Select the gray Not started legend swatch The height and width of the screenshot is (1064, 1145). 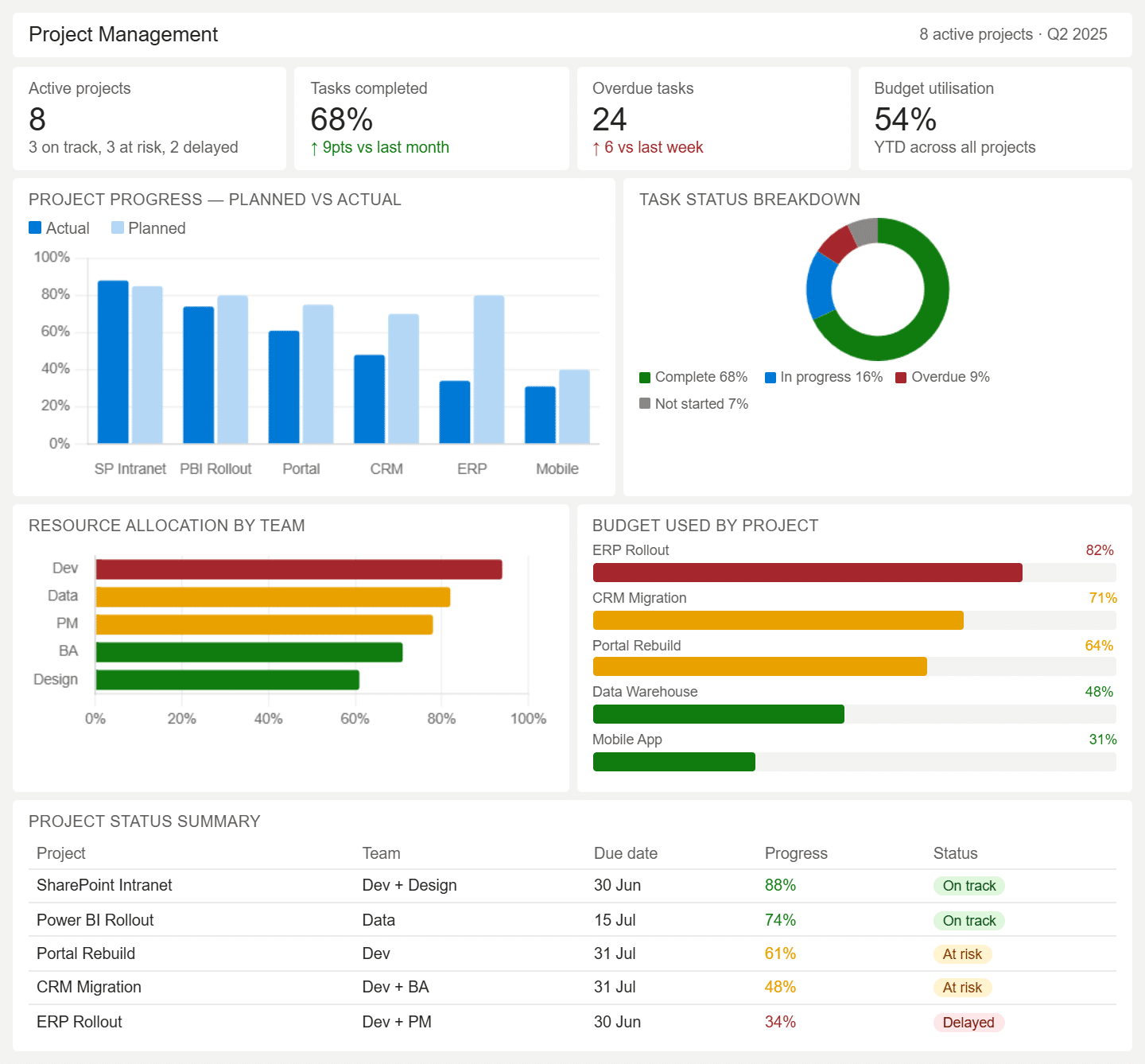click(645, 403)
